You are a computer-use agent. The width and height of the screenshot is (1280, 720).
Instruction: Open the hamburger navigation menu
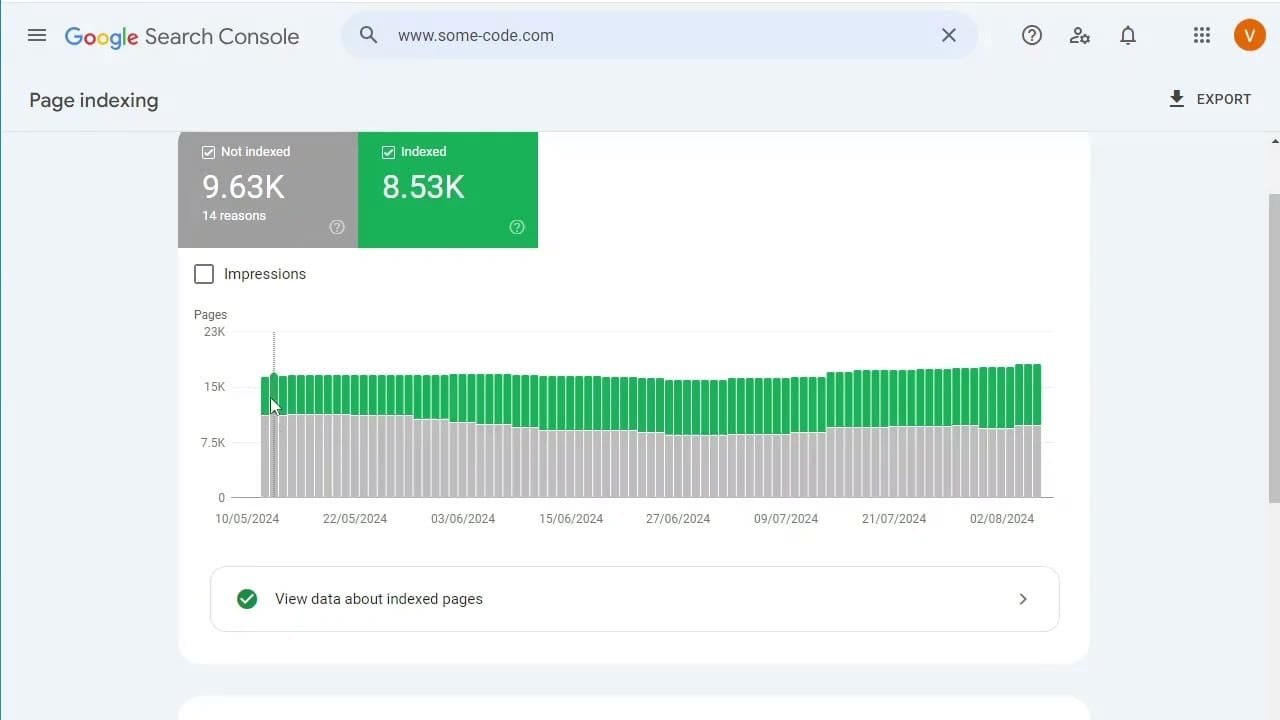(37, 35)
